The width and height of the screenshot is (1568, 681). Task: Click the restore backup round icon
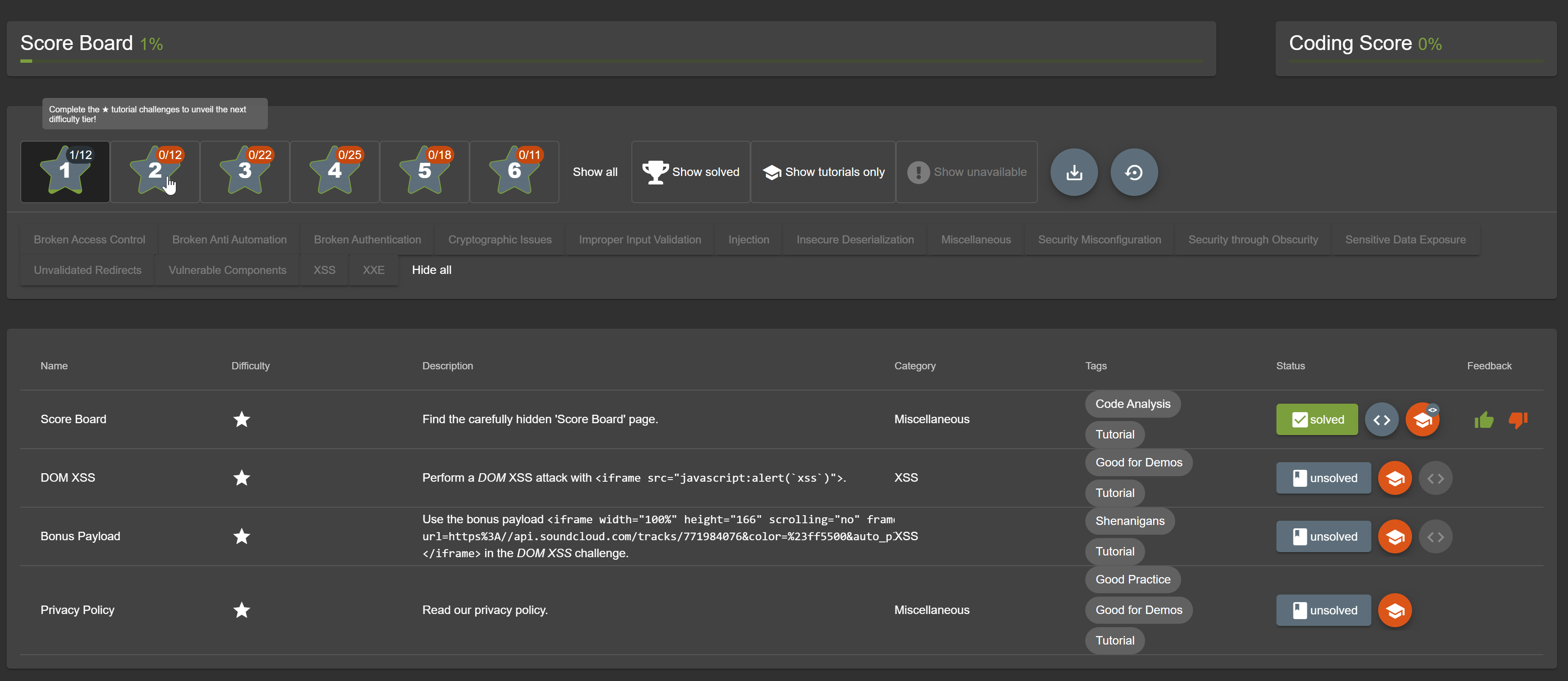pyautogui.click(x=1133, y=173)
